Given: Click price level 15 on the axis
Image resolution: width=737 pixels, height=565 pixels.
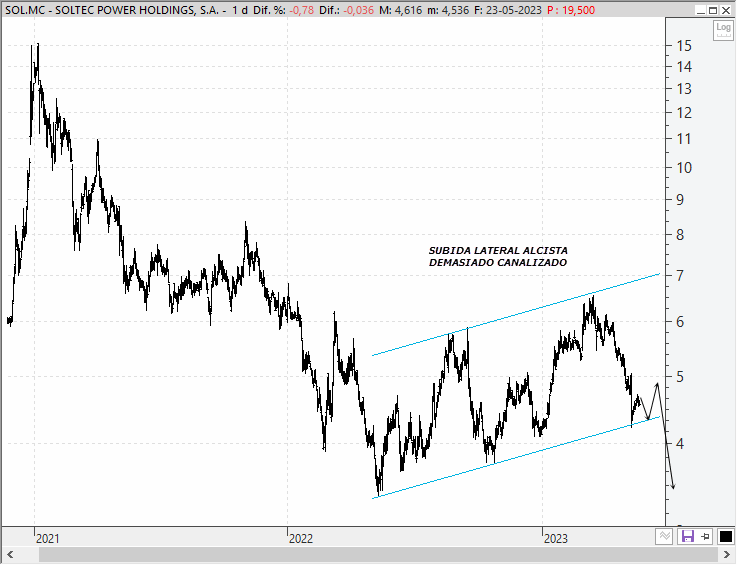Looking at the screenshot, I should (684, 46).
